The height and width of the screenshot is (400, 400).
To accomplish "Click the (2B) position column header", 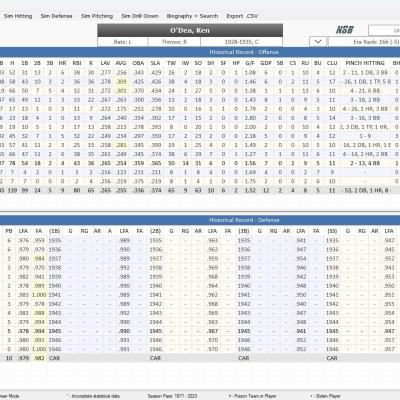I will (155, 231).
